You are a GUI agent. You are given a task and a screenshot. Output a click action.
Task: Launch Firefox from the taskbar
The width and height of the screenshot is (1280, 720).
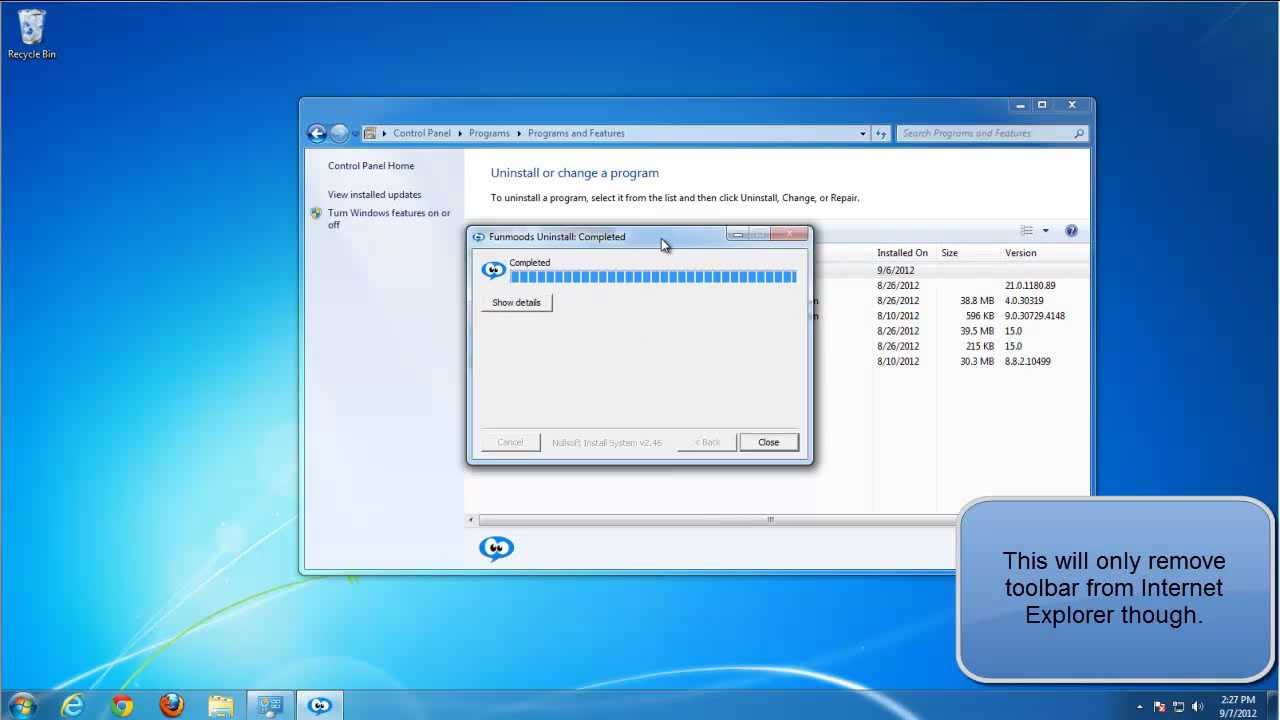point(172,706)
